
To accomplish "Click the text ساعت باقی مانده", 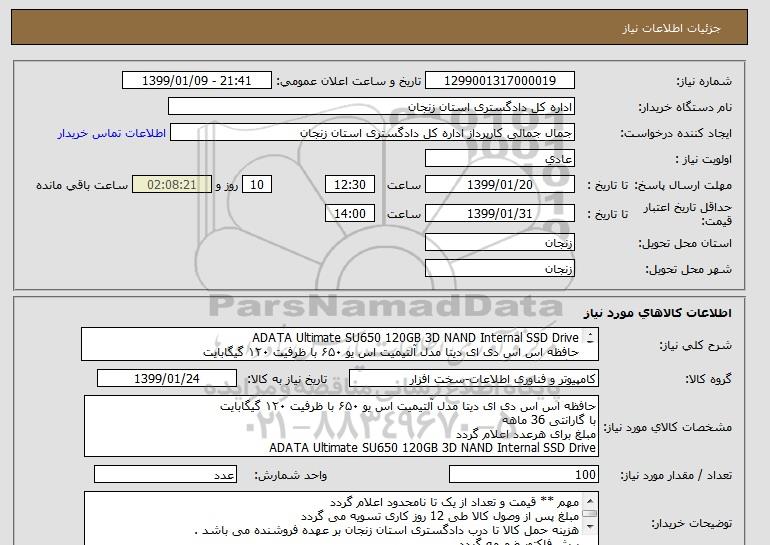I will coord(82,185).
